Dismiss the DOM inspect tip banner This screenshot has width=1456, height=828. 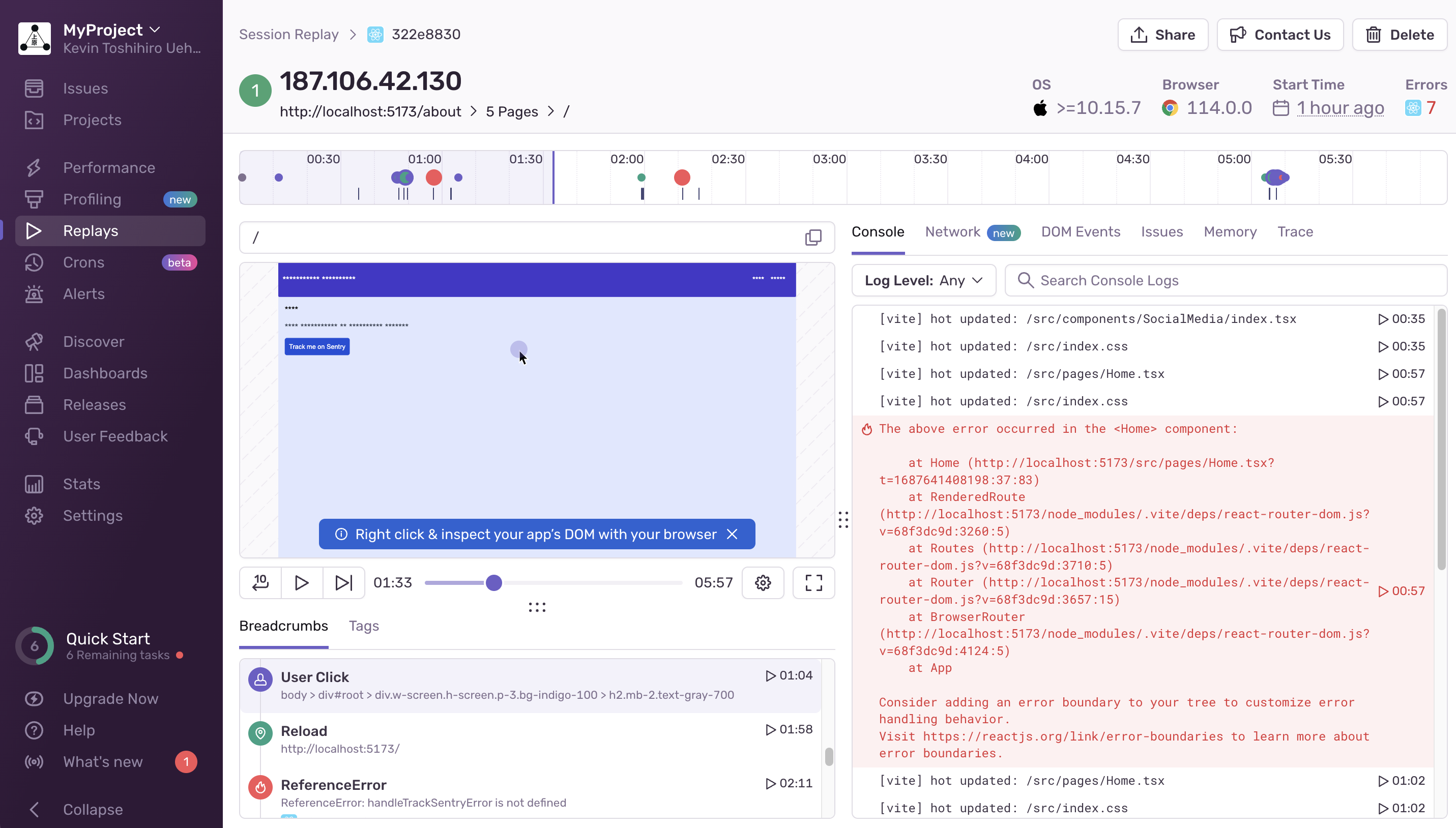[732, 534]
